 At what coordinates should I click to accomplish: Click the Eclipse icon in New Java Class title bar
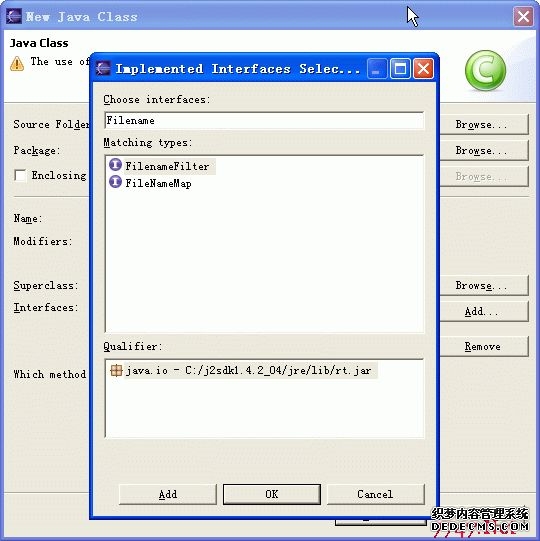14,17
